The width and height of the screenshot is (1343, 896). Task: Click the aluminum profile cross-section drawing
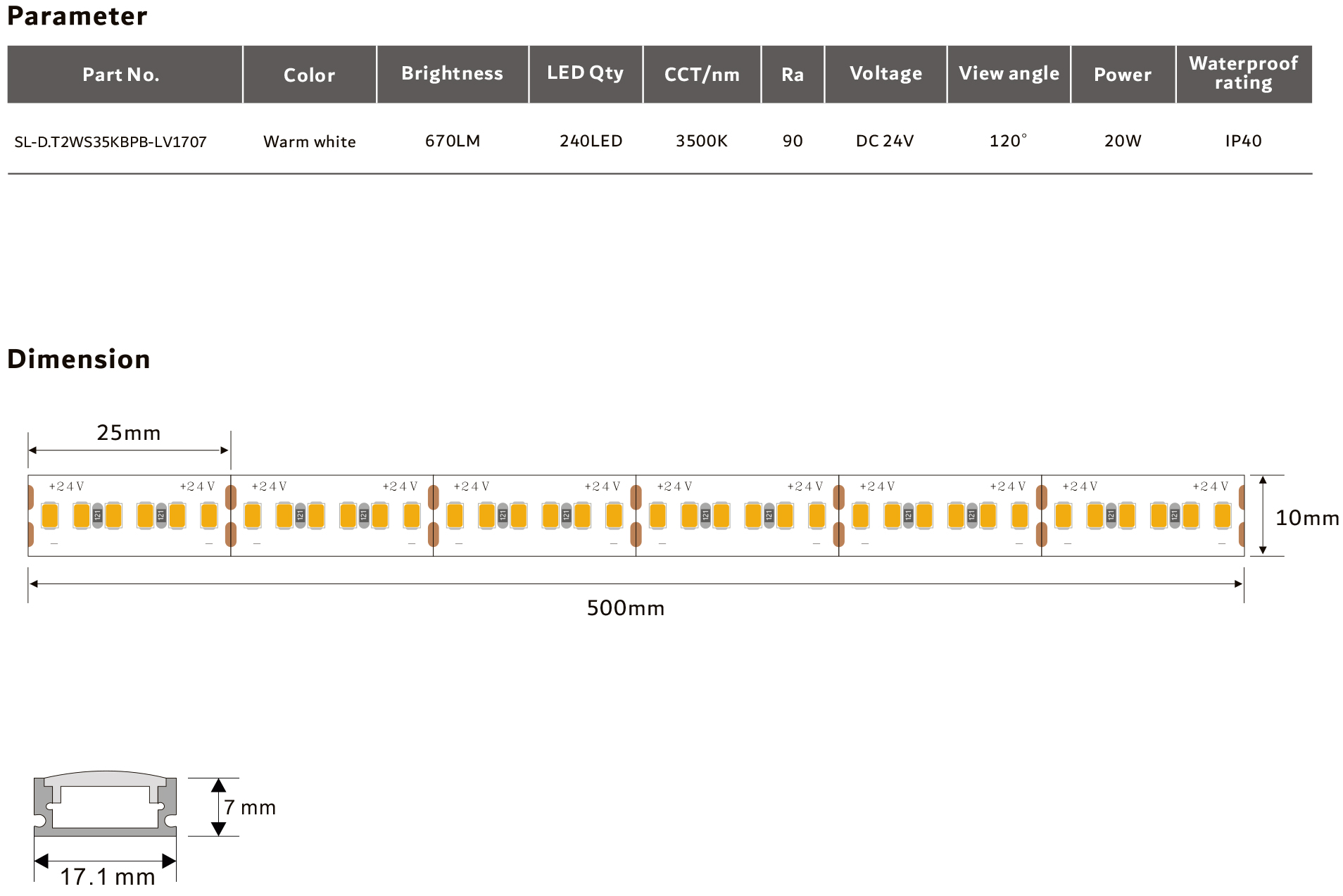pyautogui.click(x=105, y=806)
